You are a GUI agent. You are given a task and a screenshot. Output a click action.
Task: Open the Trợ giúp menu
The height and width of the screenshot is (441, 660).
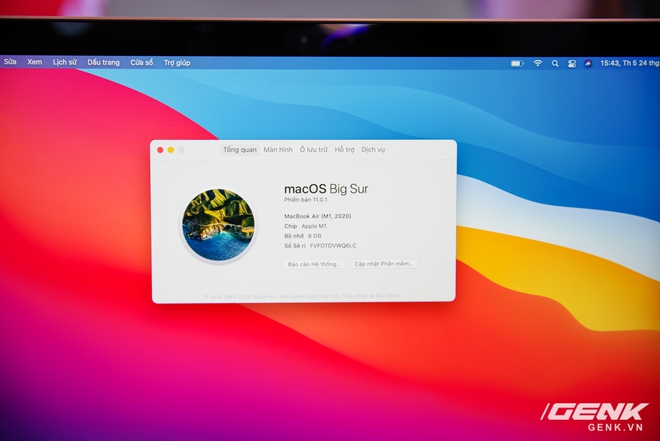point(177,63)
